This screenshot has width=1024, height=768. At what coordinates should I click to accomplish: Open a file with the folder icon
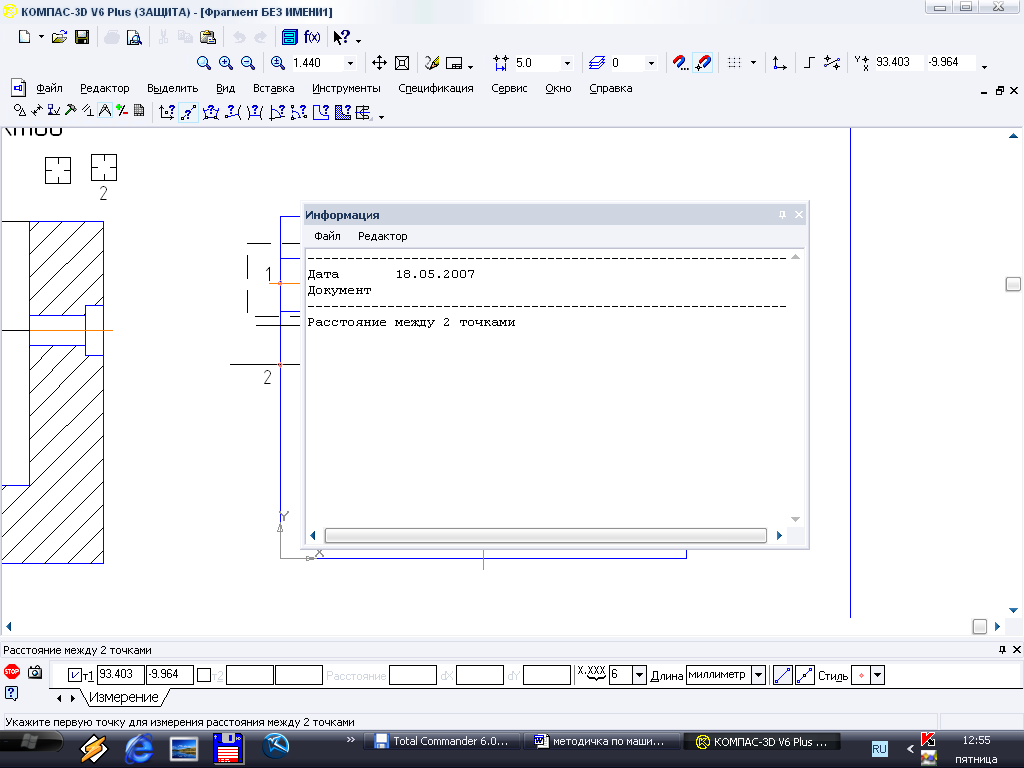click(59, 37)
